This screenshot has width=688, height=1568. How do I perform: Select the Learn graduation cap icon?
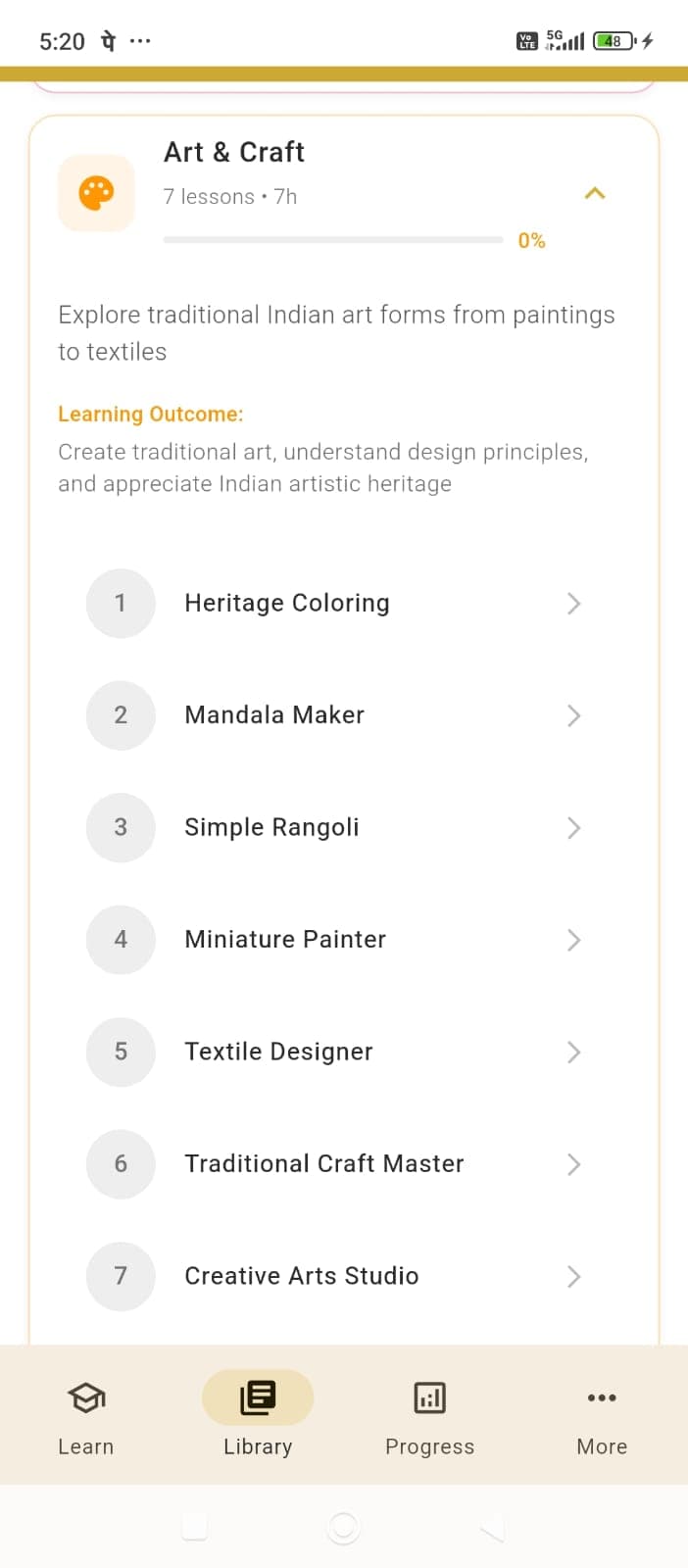click(x=85, y=1397)
